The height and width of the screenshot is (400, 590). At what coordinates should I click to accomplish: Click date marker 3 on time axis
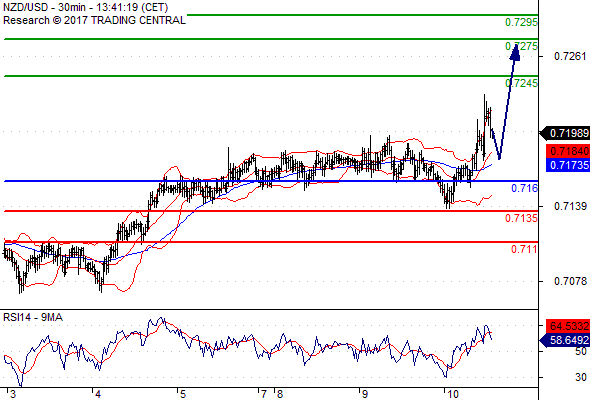click(x=13, y=394)
